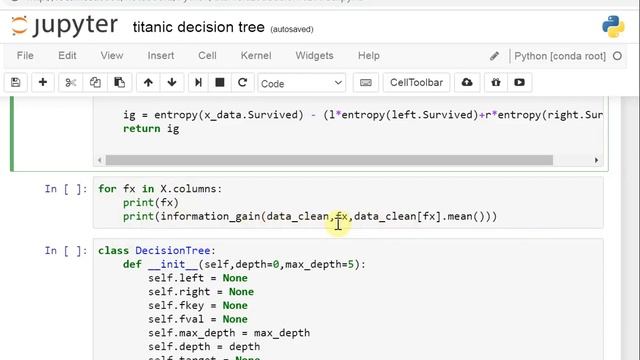The height and width of the screenshot is (360, 640).
Task: Open the Cell menu
Action: pyautogui.click(x=207, y=56)
